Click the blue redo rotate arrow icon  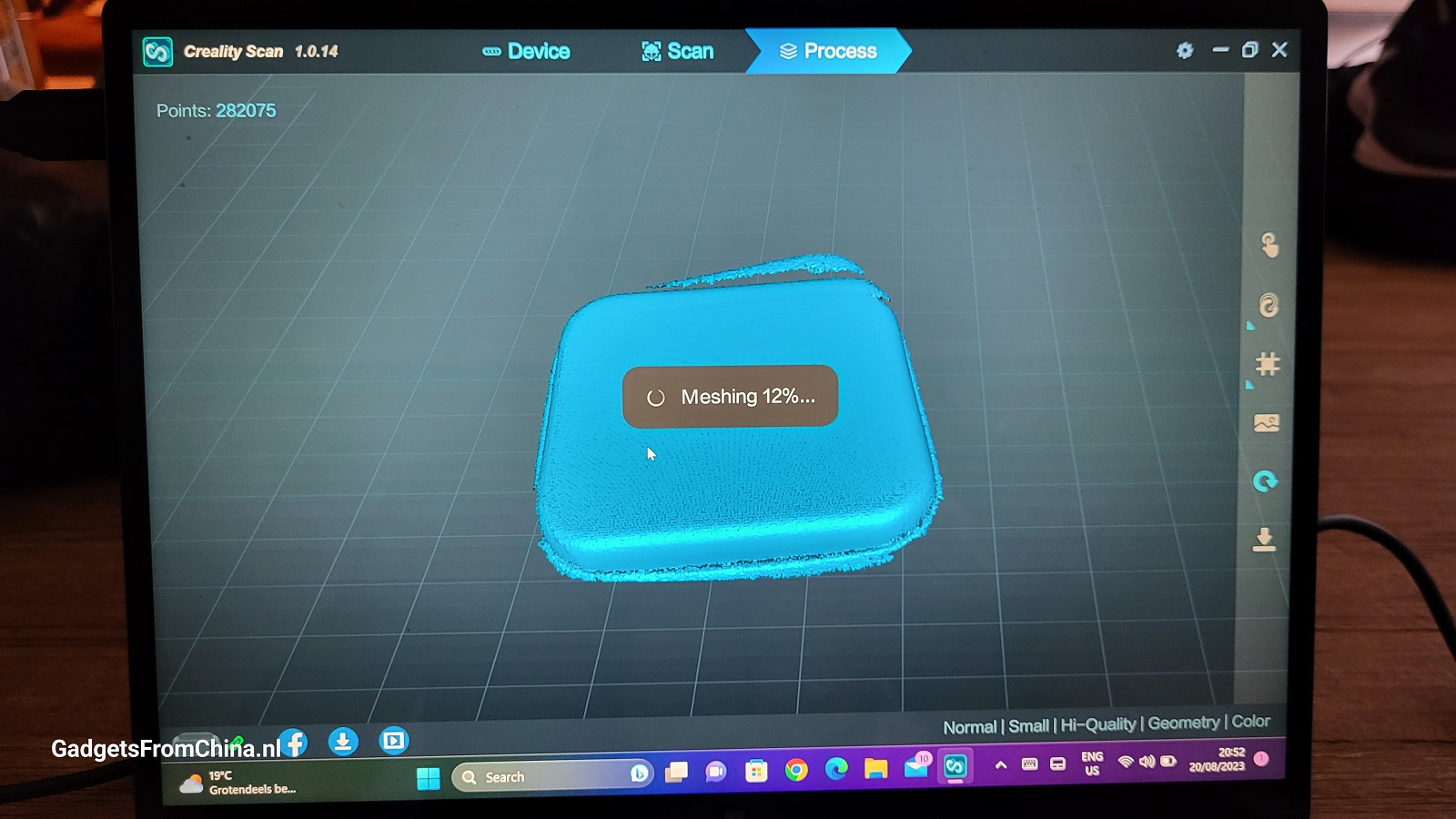click(x=1265, y=481)
